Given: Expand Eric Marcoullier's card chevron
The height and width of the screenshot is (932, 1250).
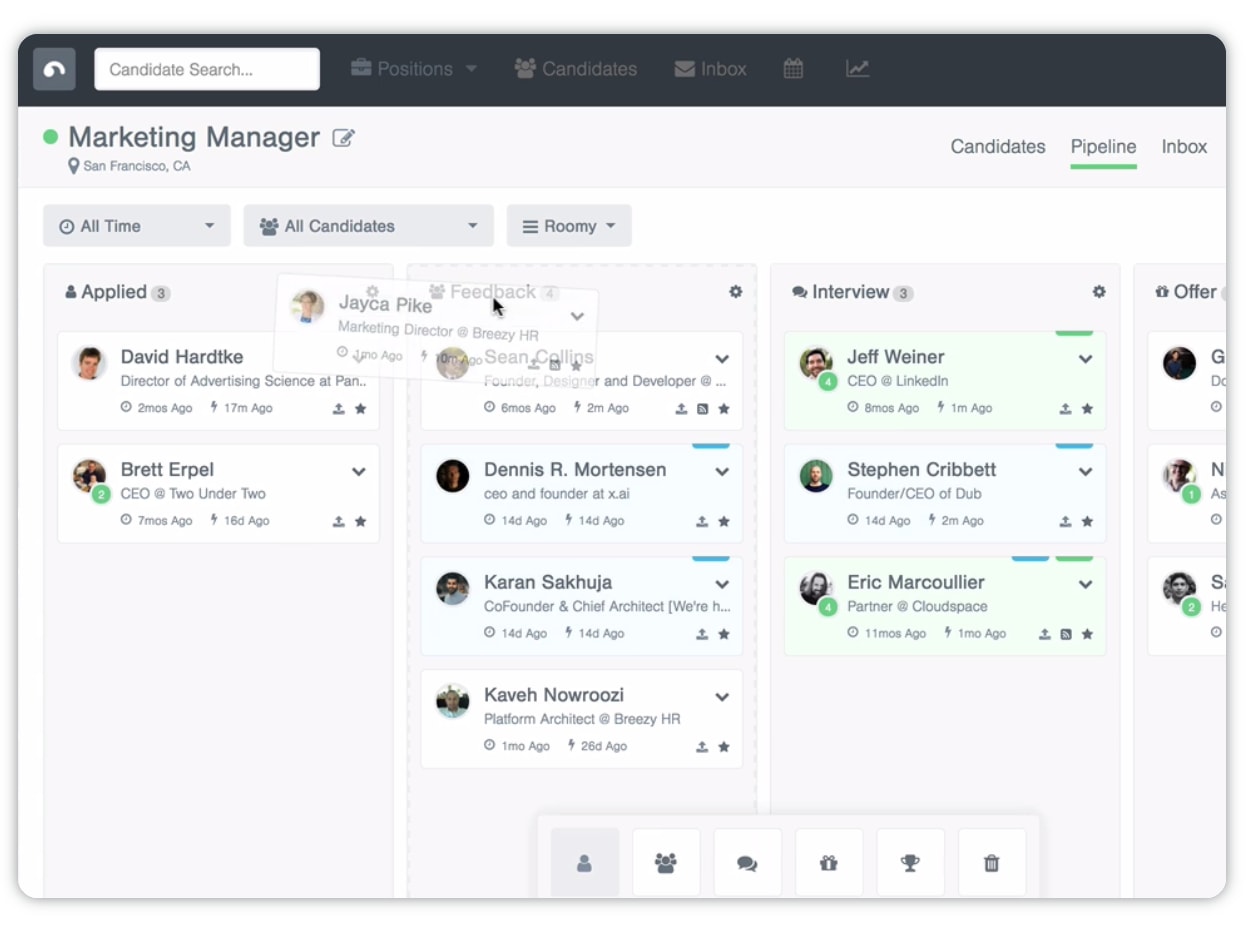Looking at the screenshot, I should (1085, 584).
